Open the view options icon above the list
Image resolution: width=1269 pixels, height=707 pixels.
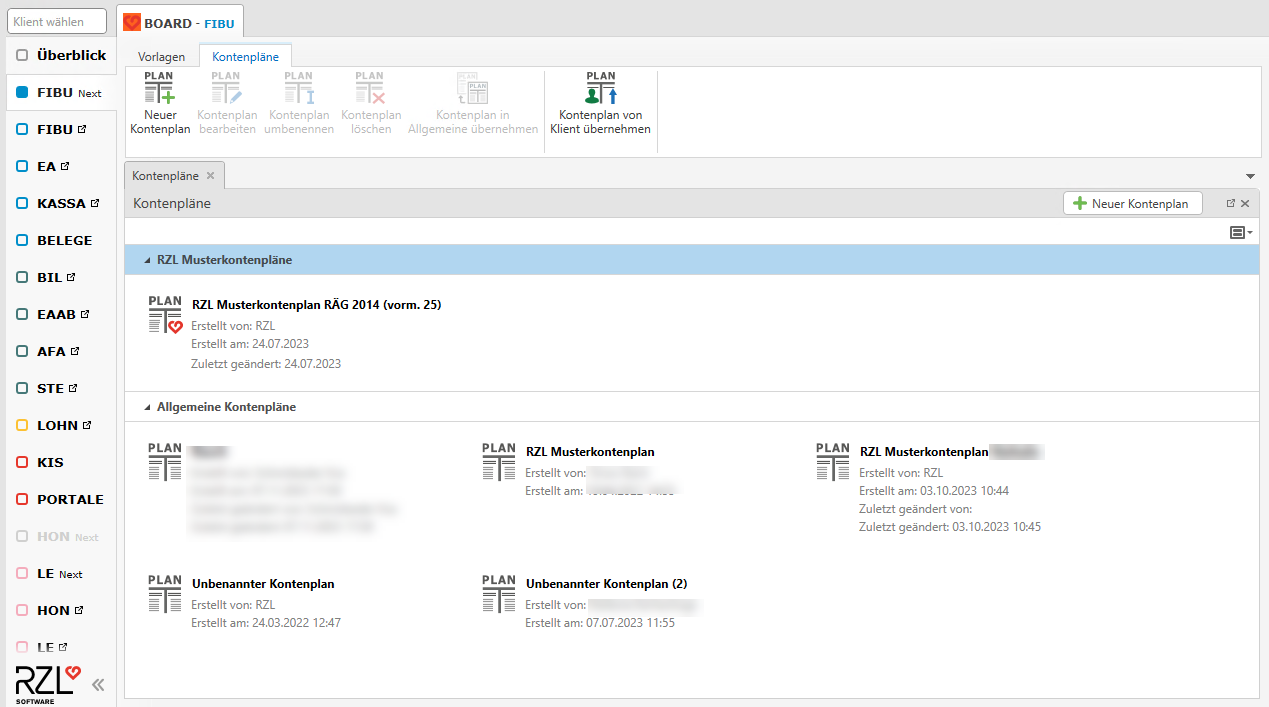click(1239, 231)
